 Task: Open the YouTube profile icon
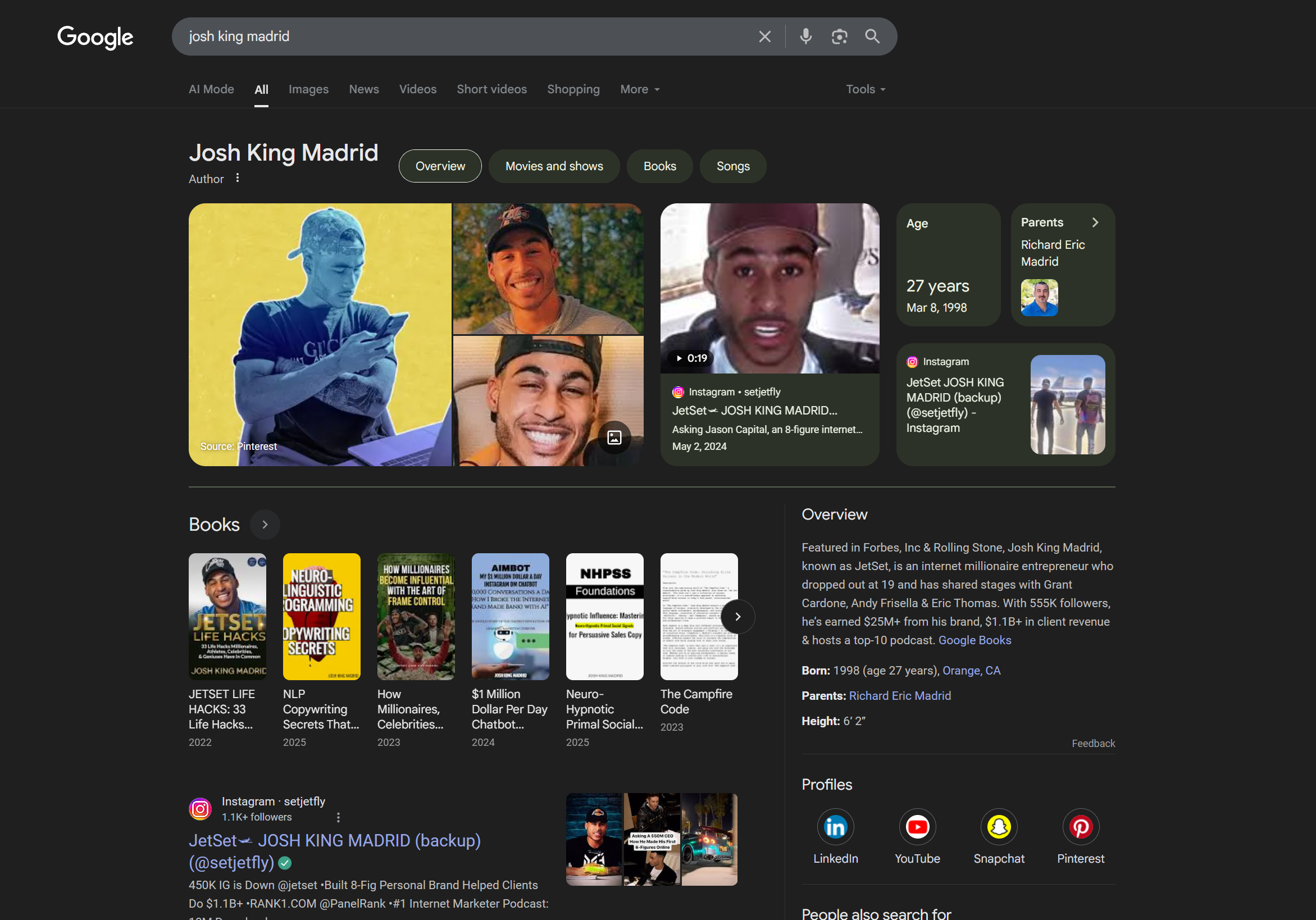(917, 827)
